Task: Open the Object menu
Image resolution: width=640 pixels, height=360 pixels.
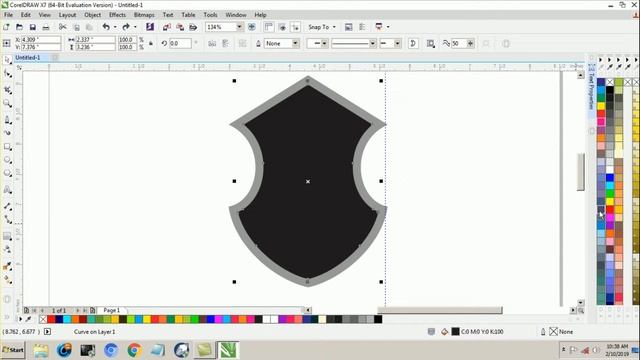Action: [x=92, y=15]
